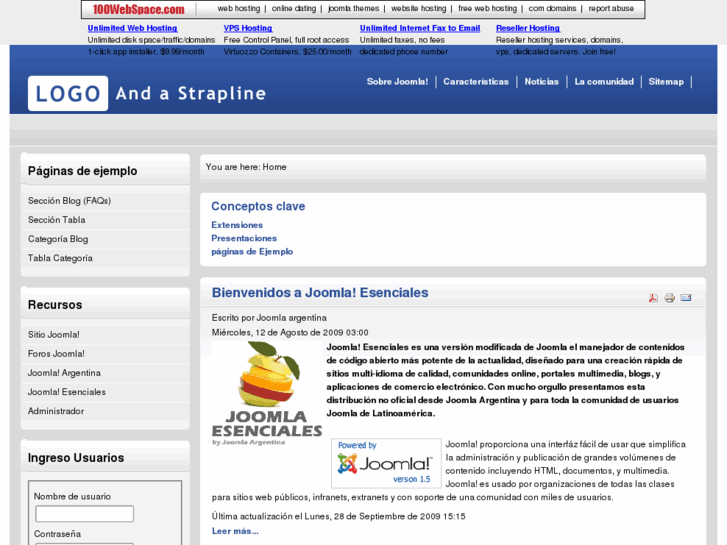Click the web hosting banner link
The height and width of the screenshot is (545, 727).
coord(239,8)
